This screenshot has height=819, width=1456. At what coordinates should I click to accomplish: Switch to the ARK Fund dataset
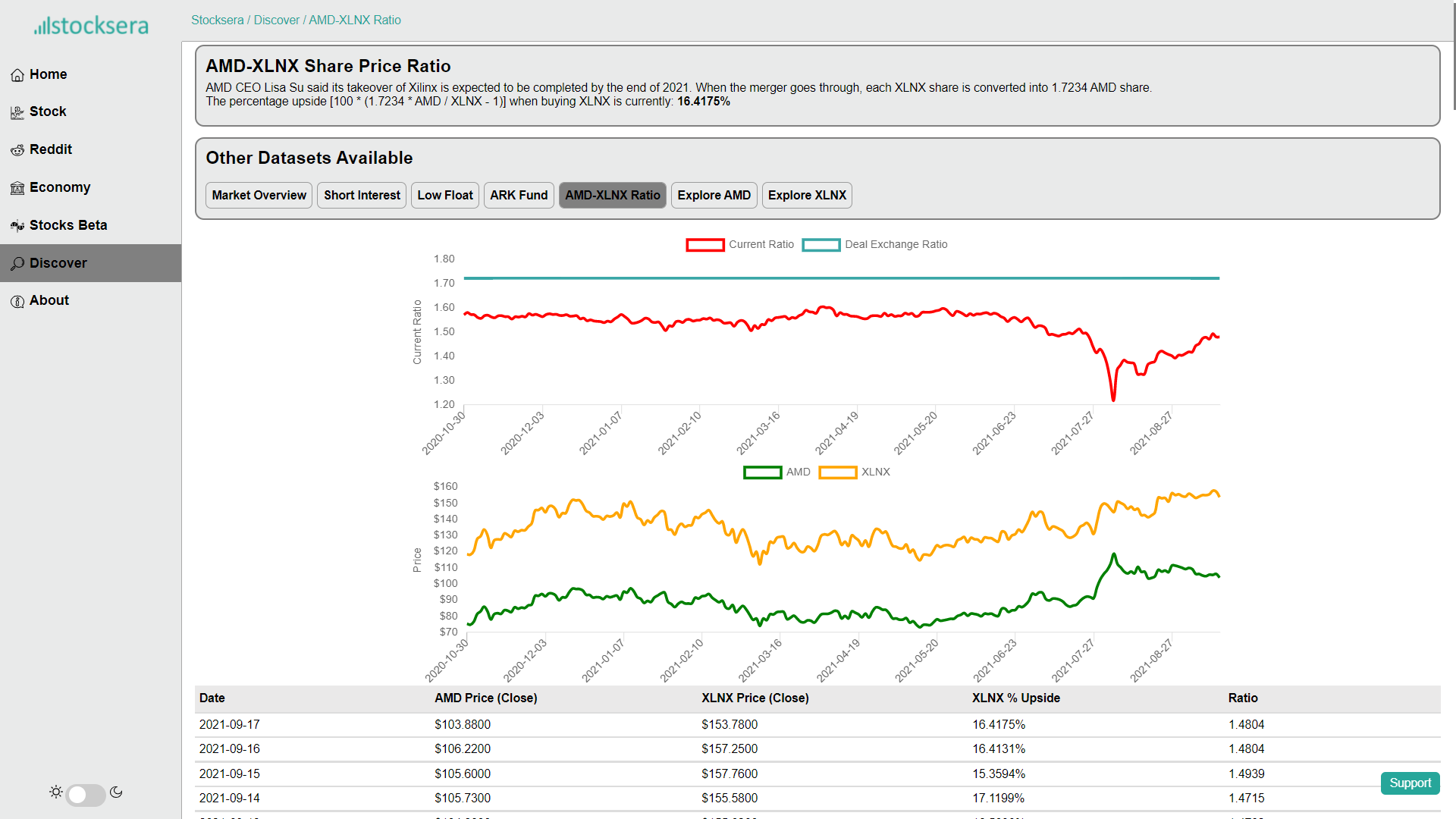(x=519, y=196)
